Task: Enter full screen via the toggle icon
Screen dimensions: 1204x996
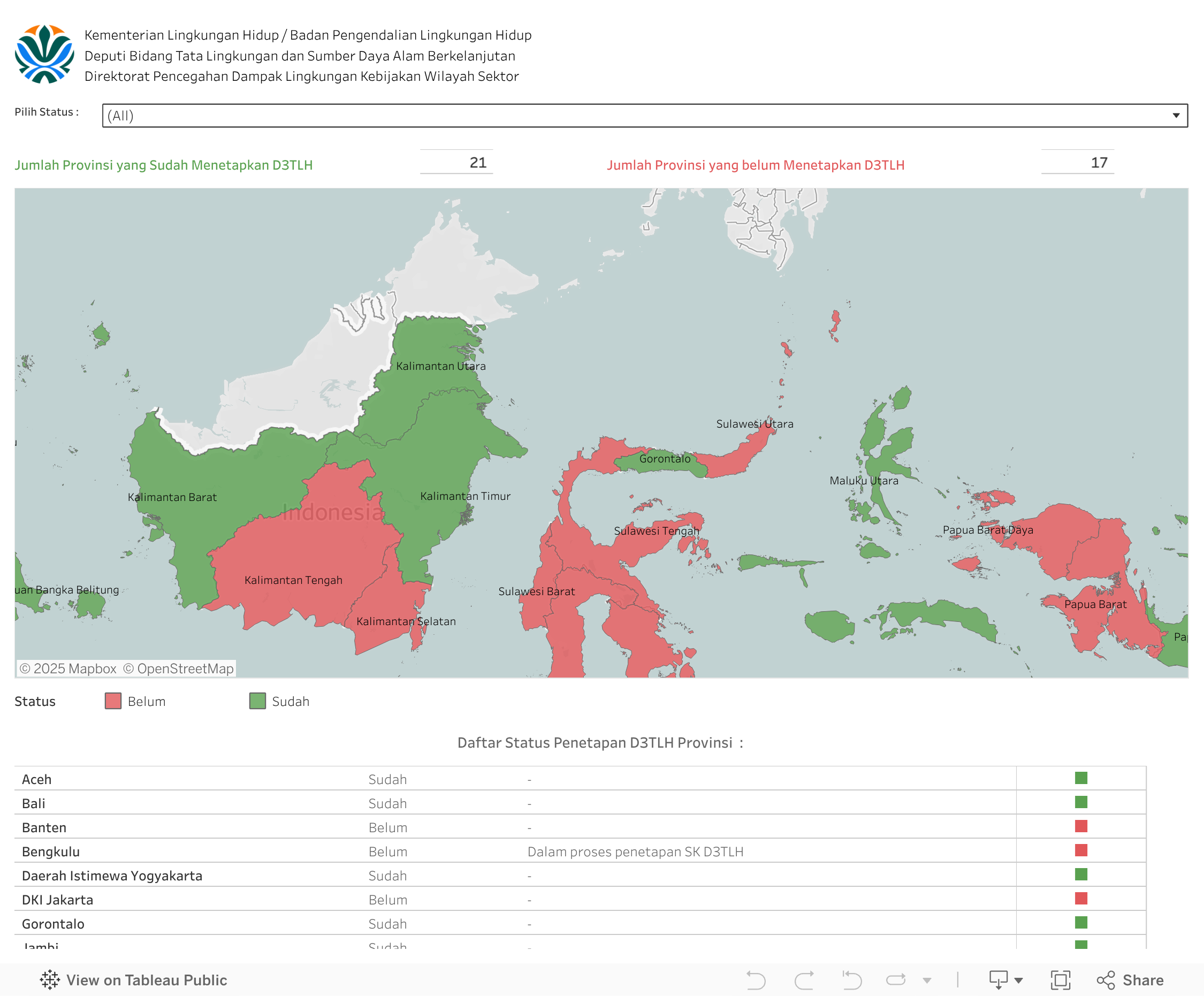Action: [x=1061, y=980]
